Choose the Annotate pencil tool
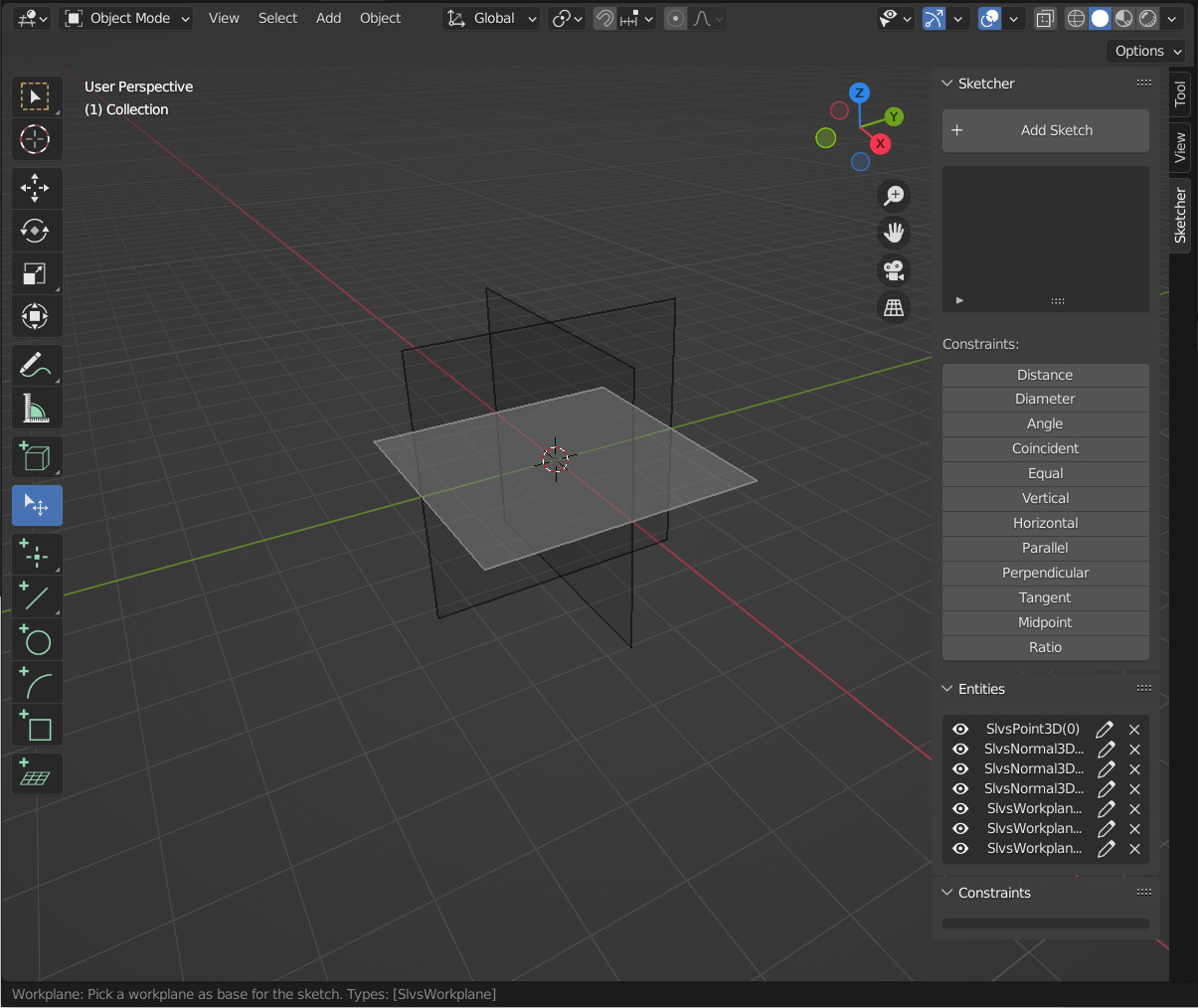 click(x=37, y=365)
